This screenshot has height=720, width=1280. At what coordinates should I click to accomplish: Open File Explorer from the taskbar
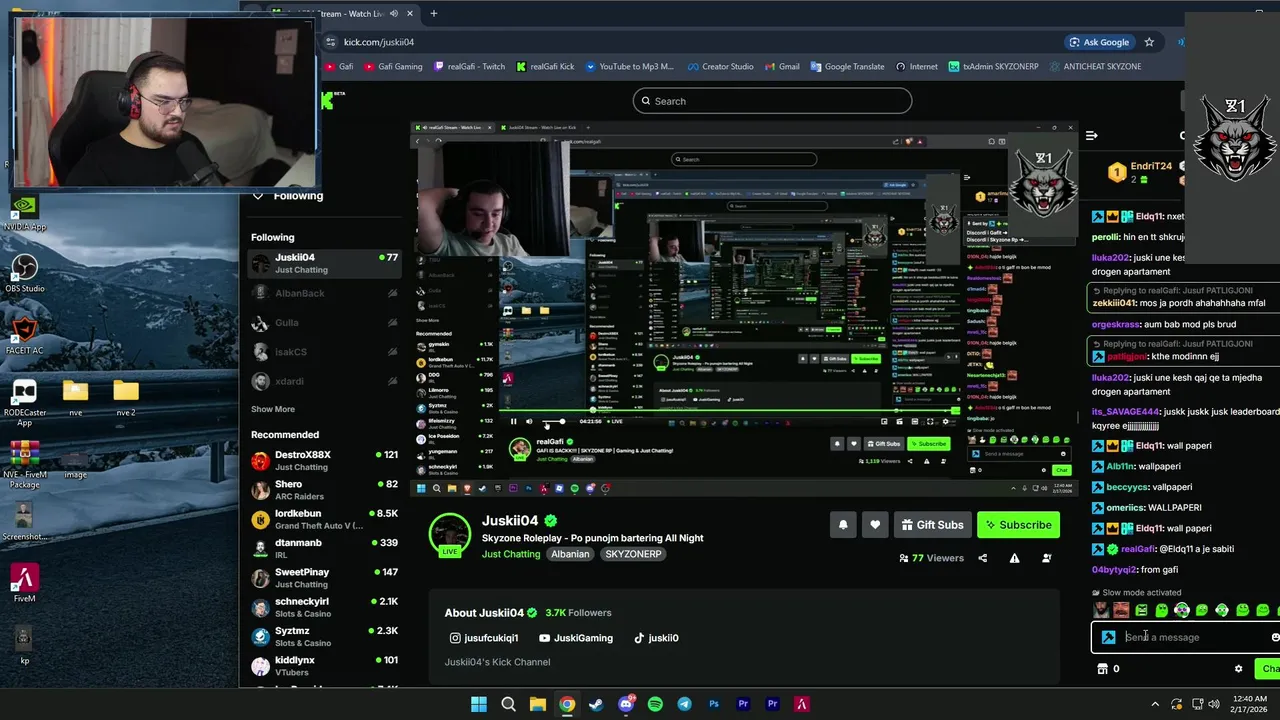(x=537, y=704)
